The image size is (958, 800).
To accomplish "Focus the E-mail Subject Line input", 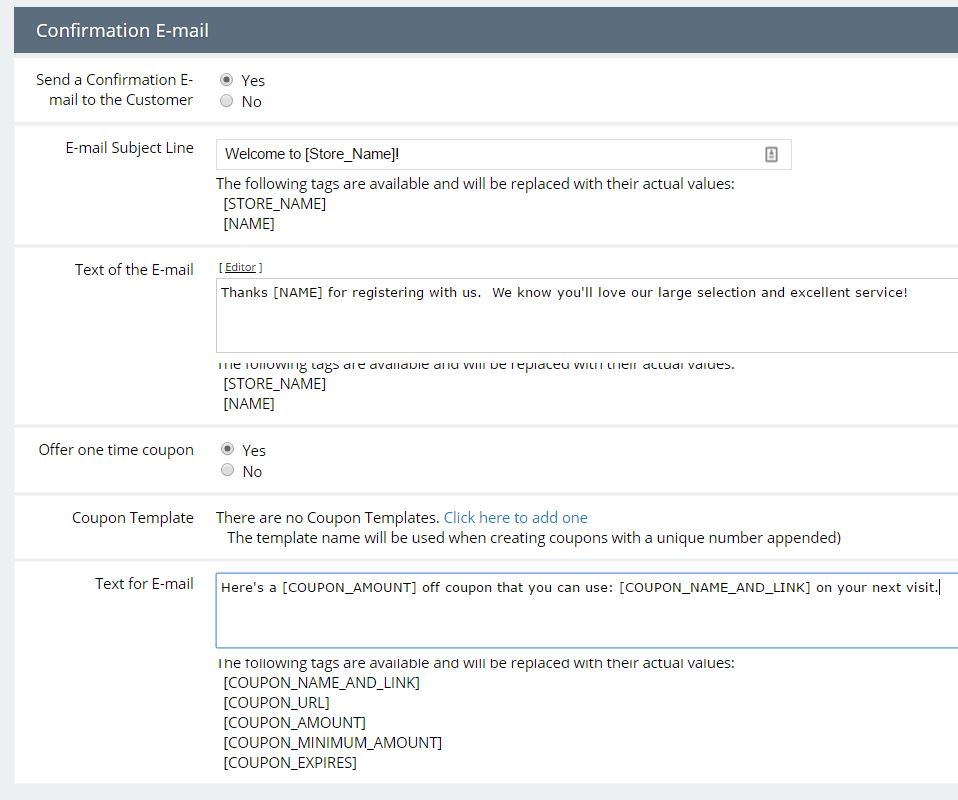I will pos(503,155).
